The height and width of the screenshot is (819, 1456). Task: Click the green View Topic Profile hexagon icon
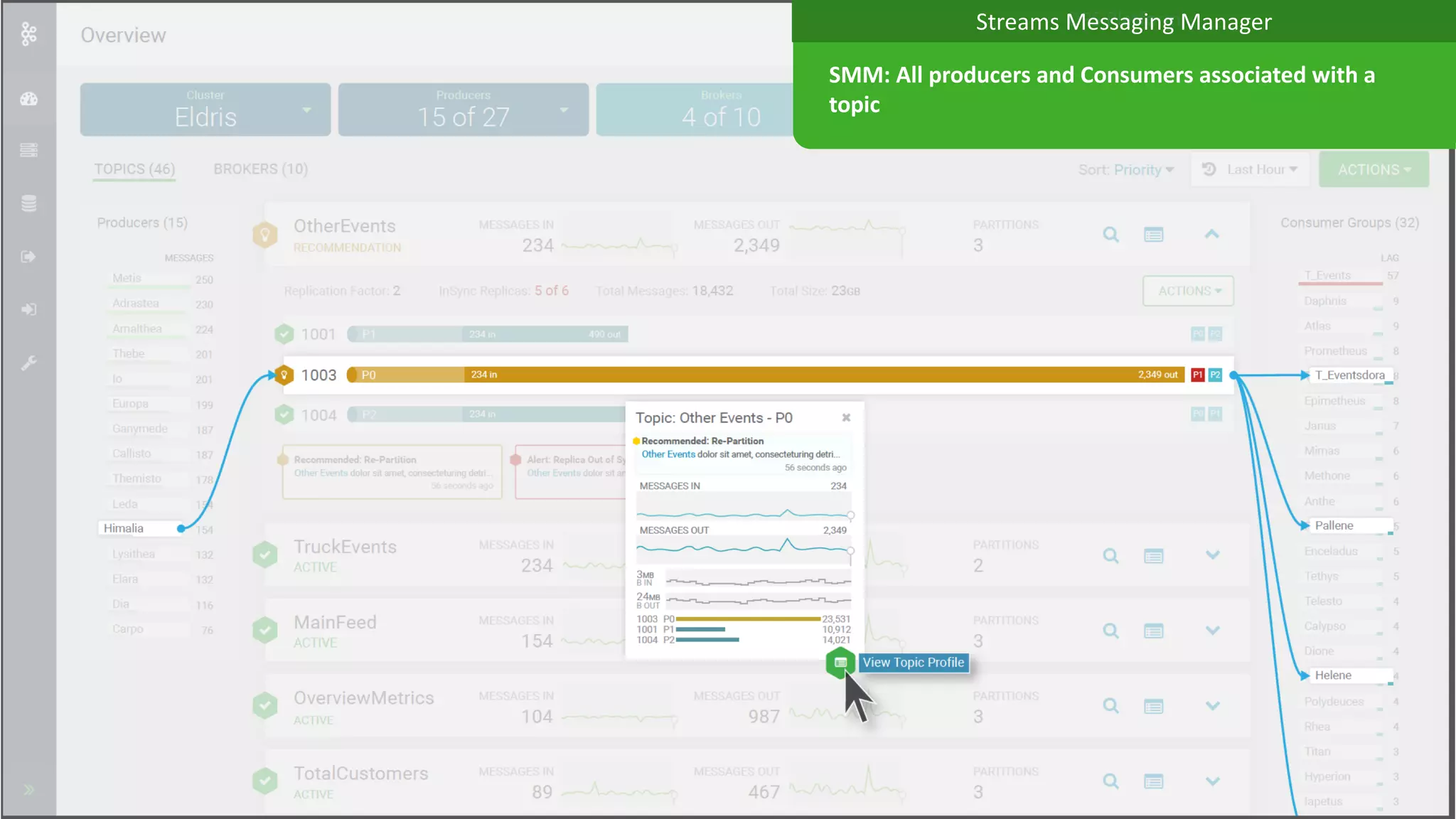click(x=840, y=663)
